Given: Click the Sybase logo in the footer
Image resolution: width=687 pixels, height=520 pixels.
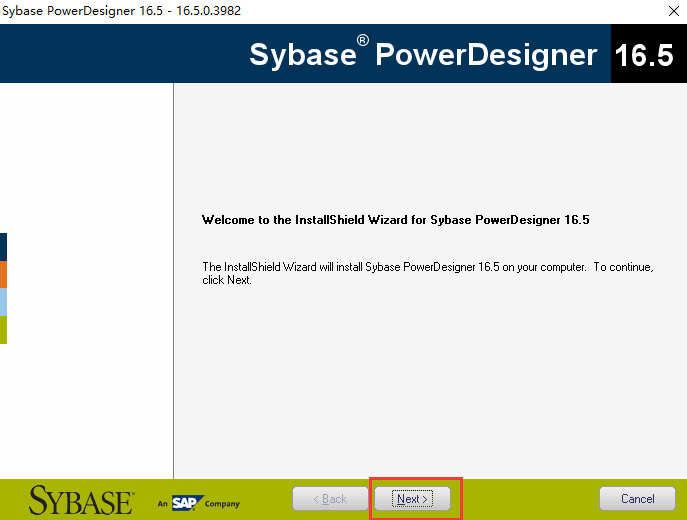Looking at the screenshot, I should (81, 500).
